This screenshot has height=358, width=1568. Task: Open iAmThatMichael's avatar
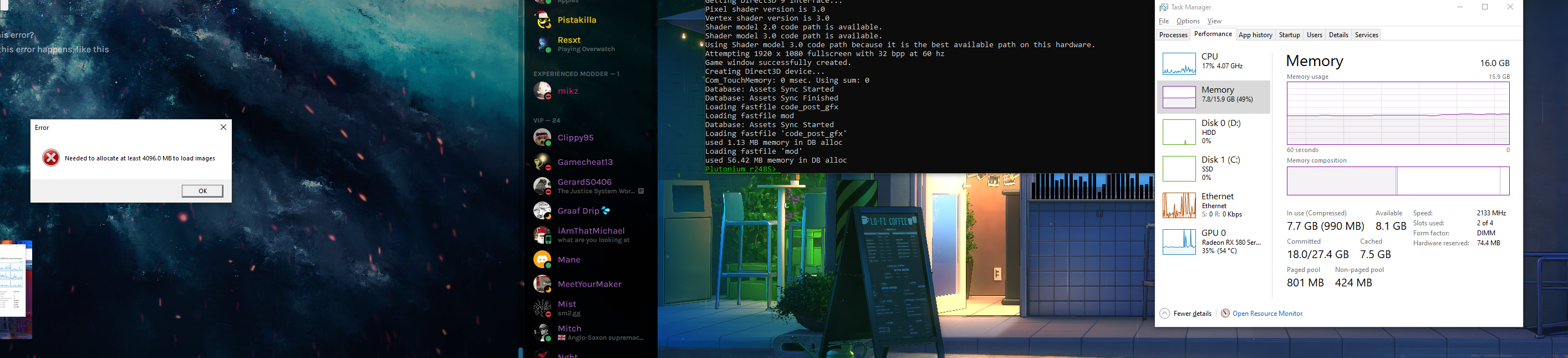[x=542, y=235]
